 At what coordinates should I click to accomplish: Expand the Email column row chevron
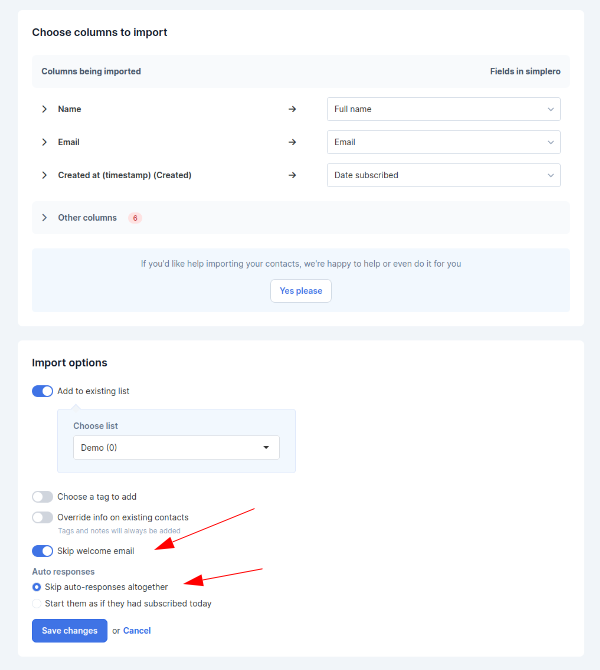pos(44,142)
